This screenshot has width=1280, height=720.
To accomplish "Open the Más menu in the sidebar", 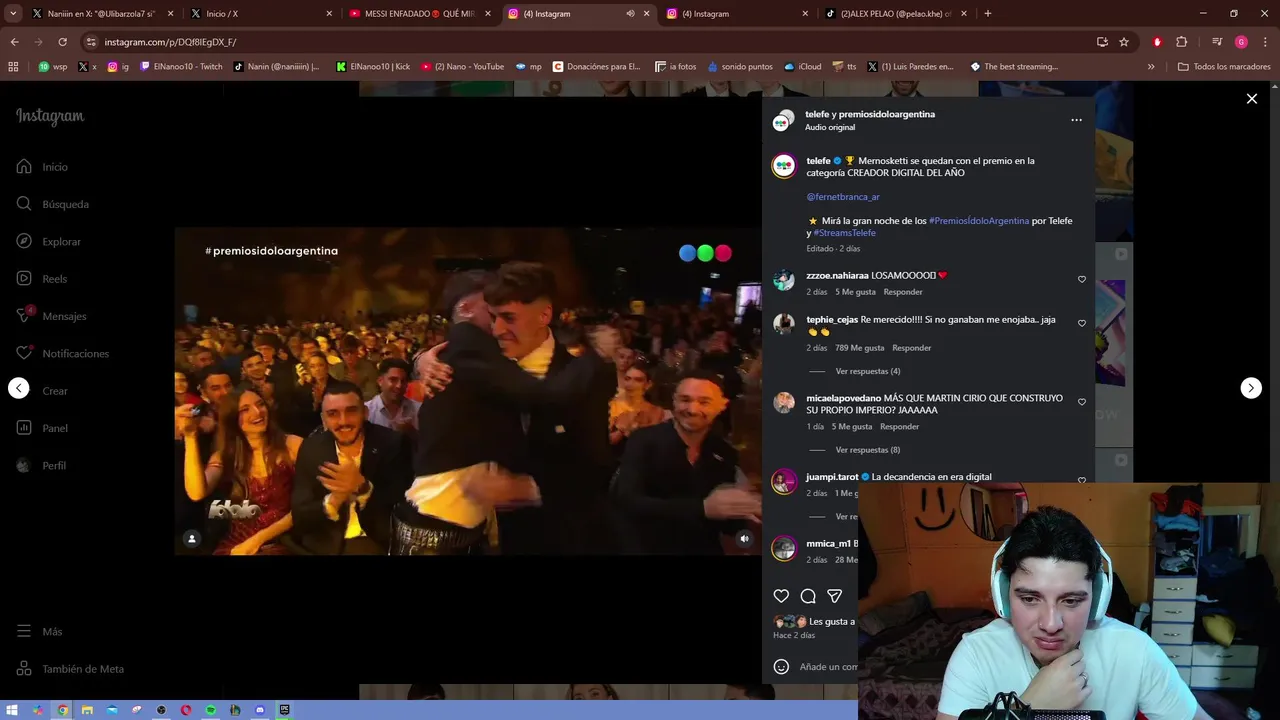I will click(40, 632).
